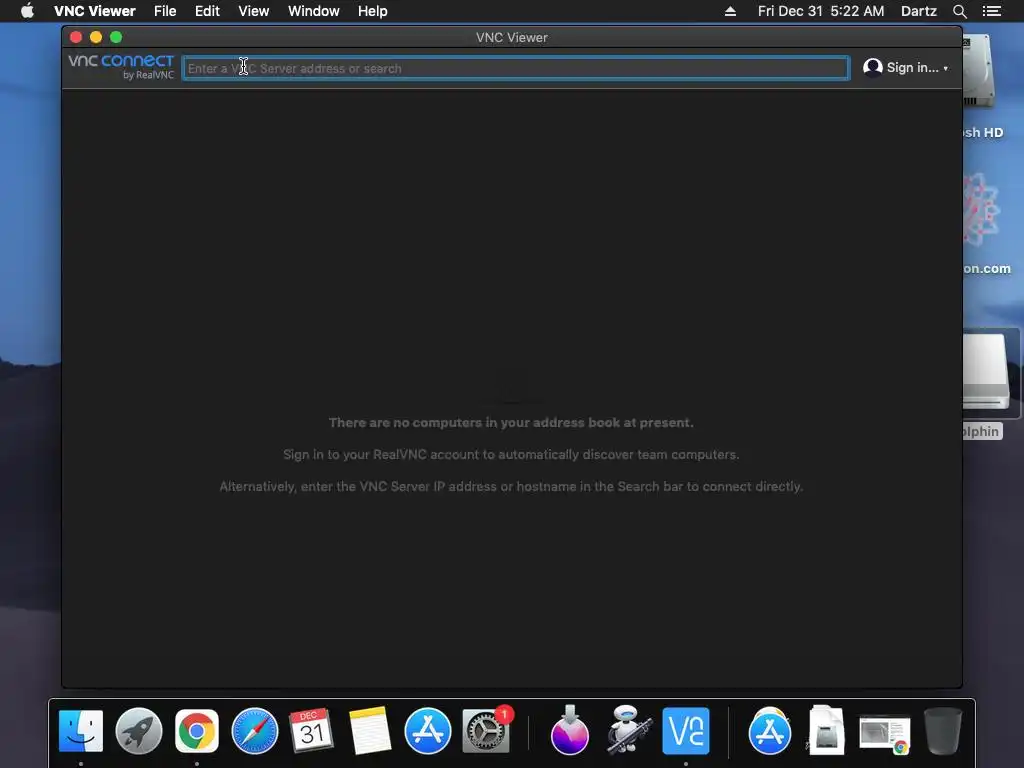Click the Dartz user name in the menu bar
1024x768 pixels.
click(x=918, y=11)
